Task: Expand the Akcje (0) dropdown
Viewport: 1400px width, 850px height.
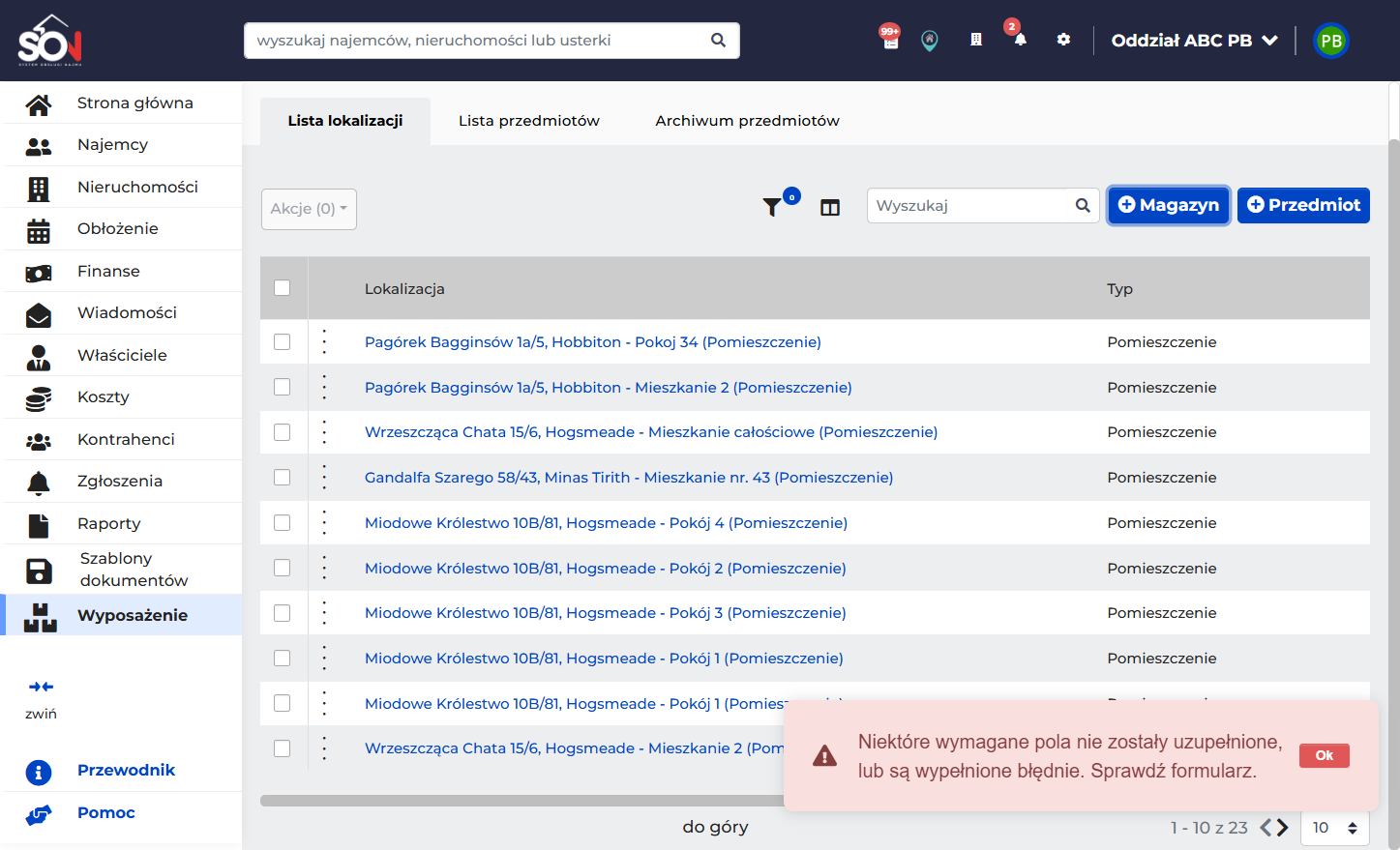Action: [309, 209]
